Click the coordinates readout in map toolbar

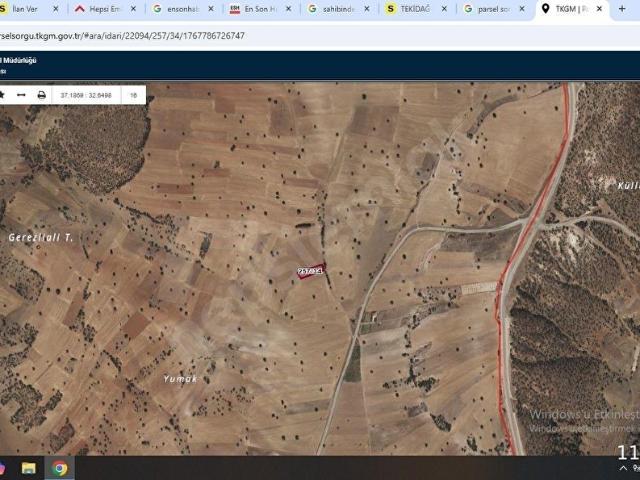[x=86, y=95]
